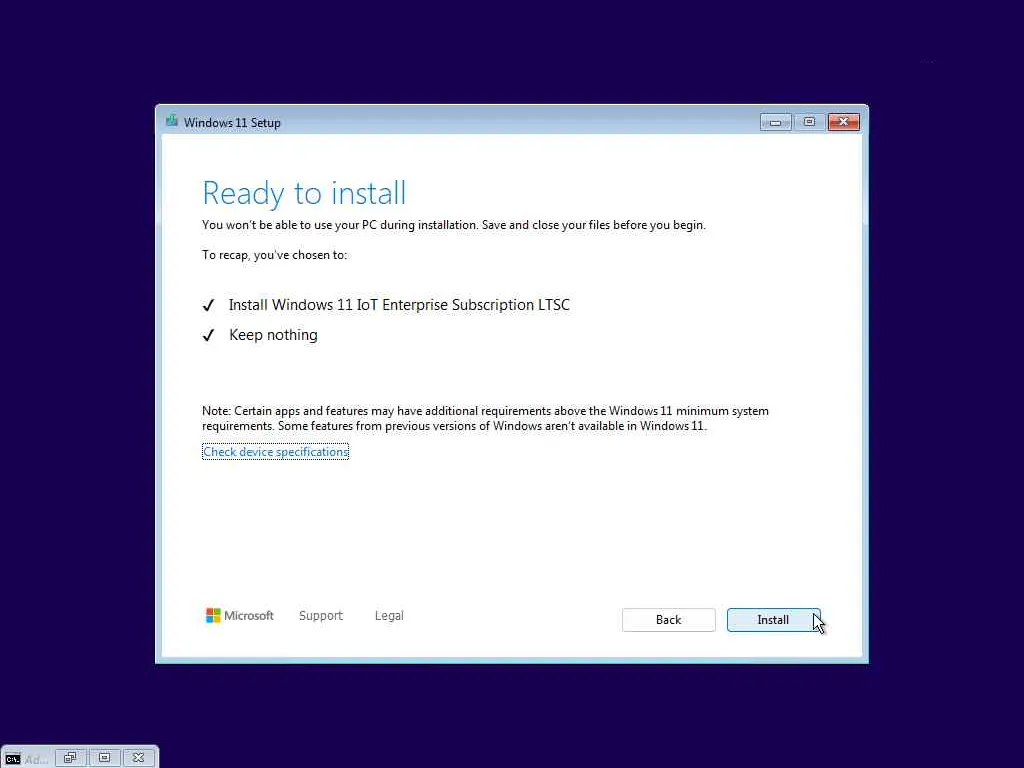Open the Check device specifications link
The width and height of the screenshot is (1024, 768).
click(276, 452)
